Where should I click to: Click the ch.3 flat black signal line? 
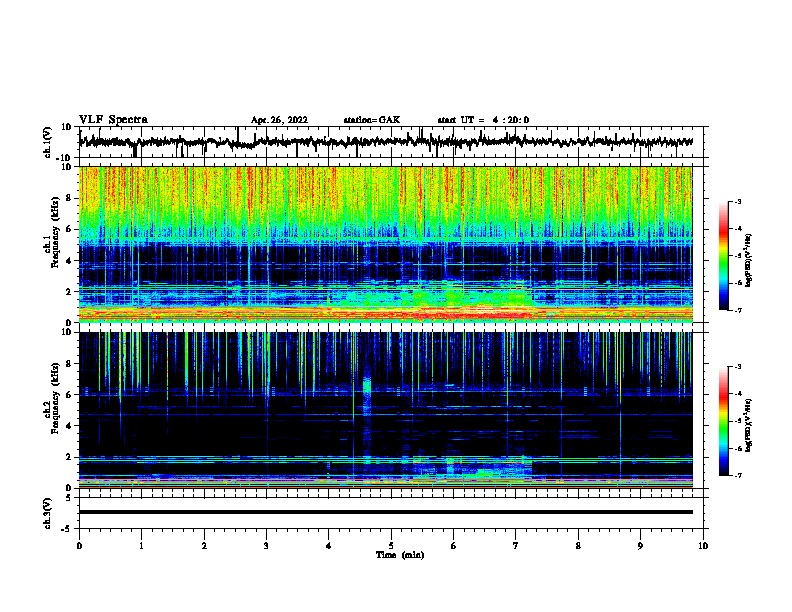point(385,512)
